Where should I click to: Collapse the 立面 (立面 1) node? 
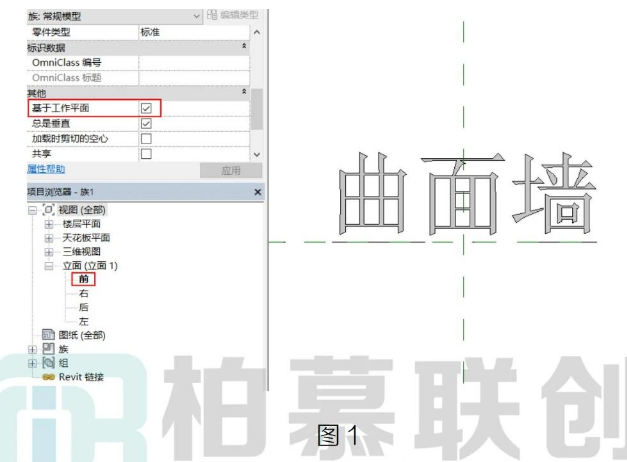point(49,266)
